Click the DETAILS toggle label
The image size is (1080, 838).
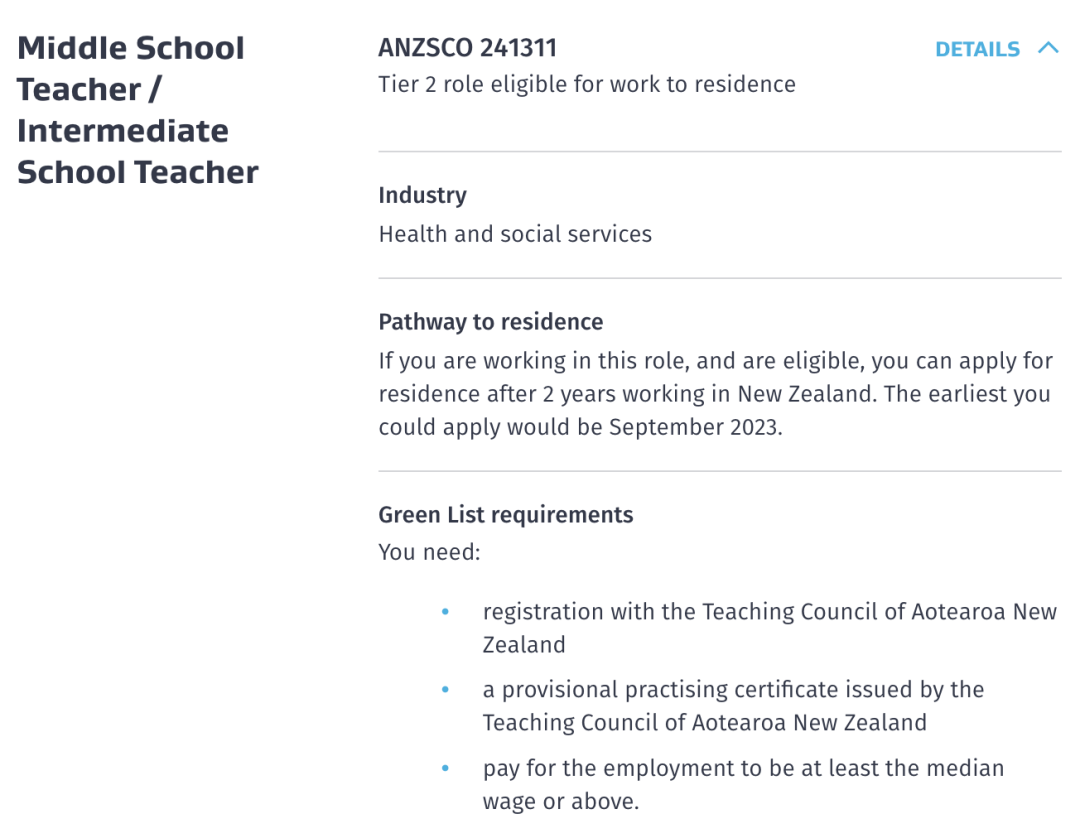coord(977,49)
